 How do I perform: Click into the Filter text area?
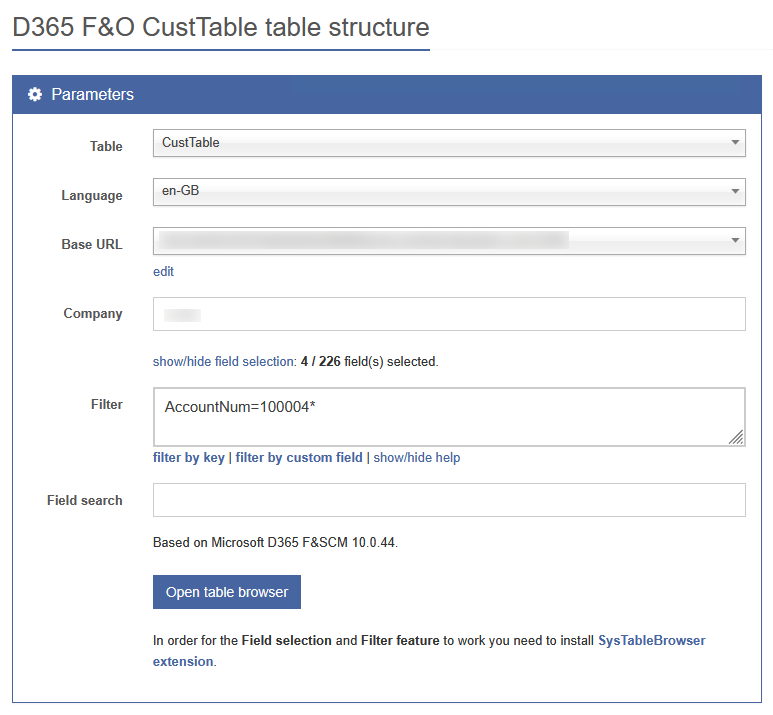(x=449, y=417)
